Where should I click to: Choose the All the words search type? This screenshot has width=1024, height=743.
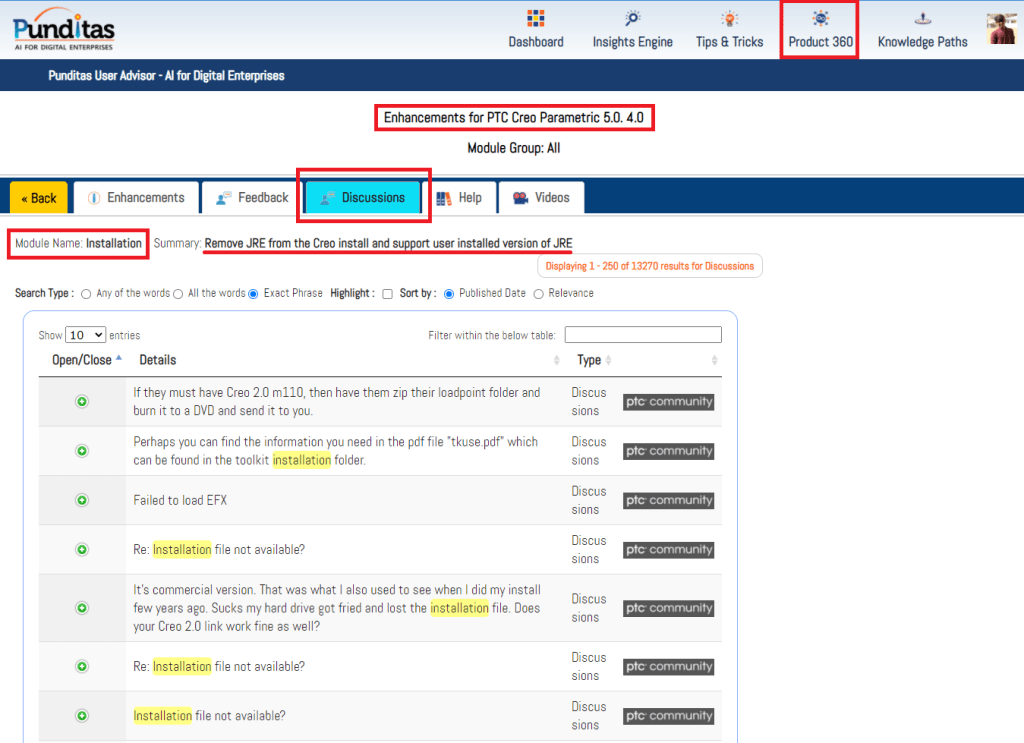[178, 294]
